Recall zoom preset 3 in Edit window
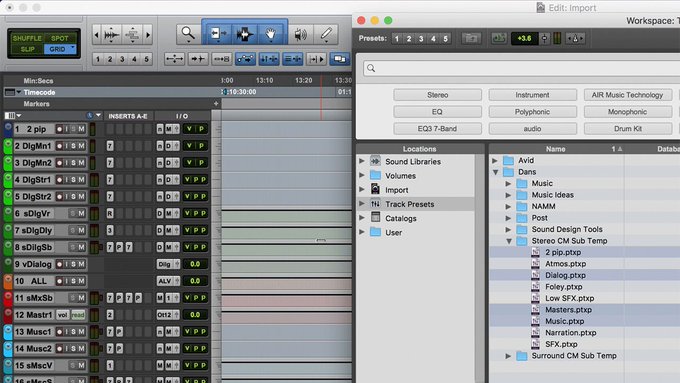This screenshot has width=680, height=383. click(122, 59)
